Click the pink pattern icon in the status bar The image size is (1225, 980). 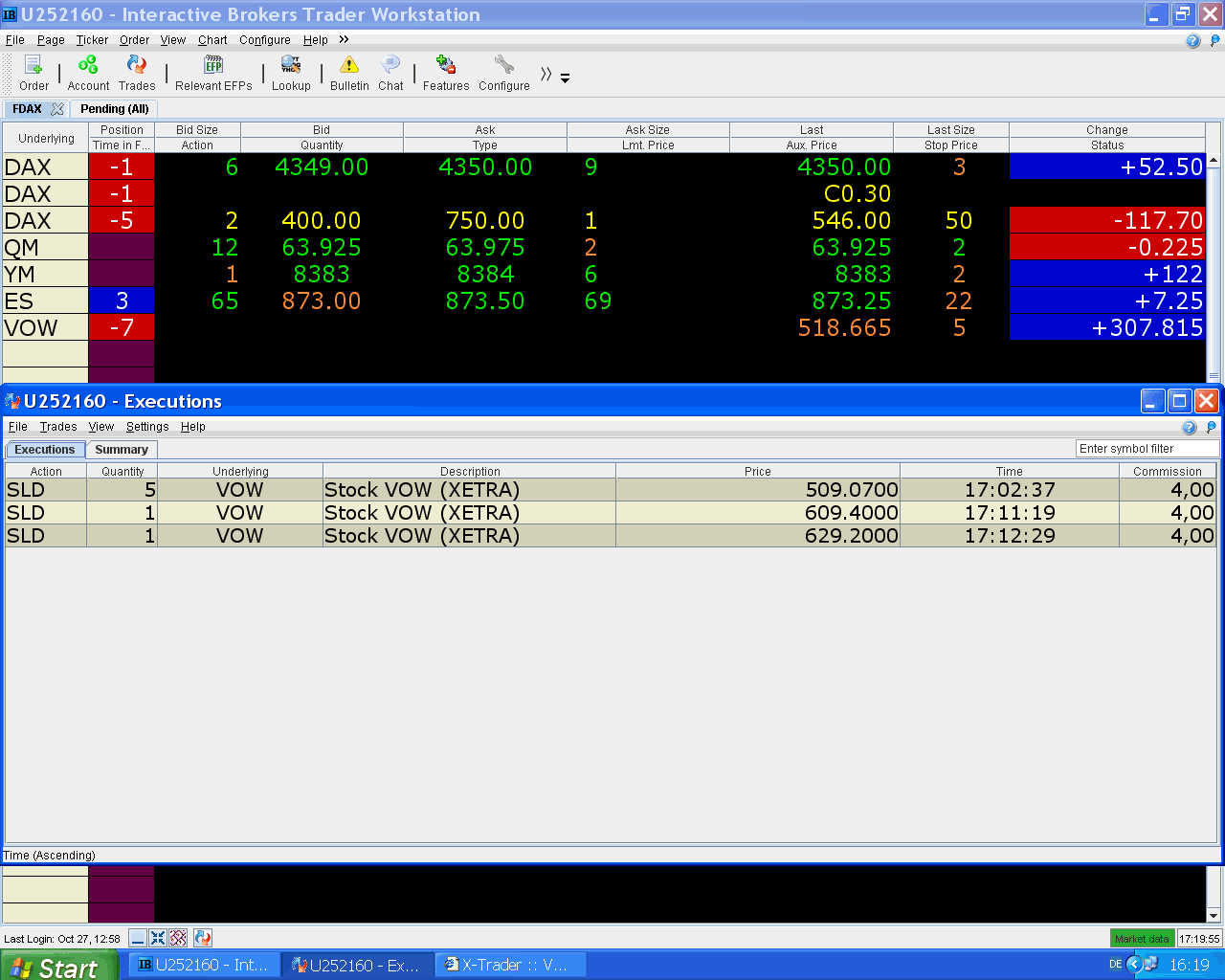(x=178, y=938)
